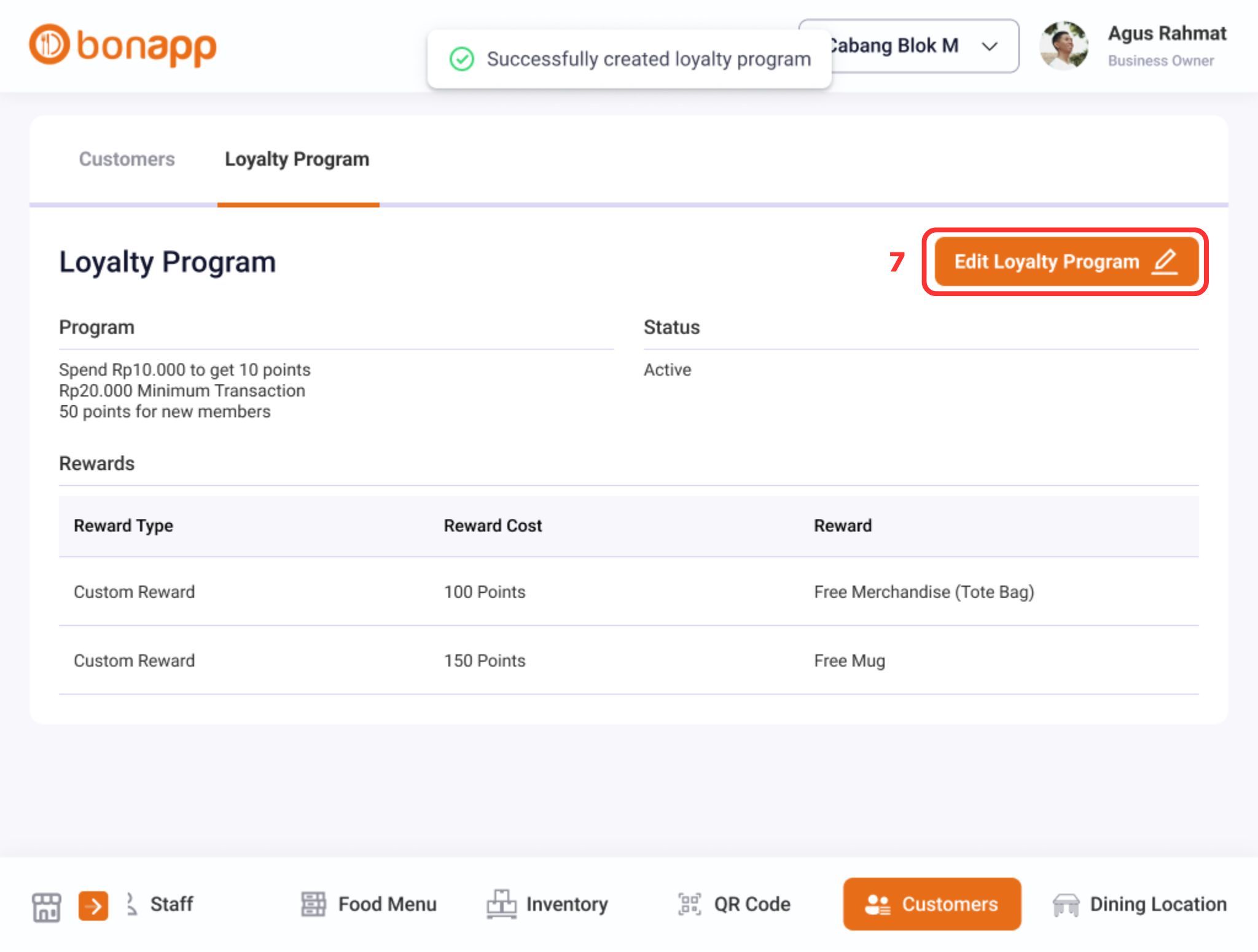Go to the Inventory section
Image resolution: width=1258 pixels, height=952 pixels.
(x=547, y=904)
